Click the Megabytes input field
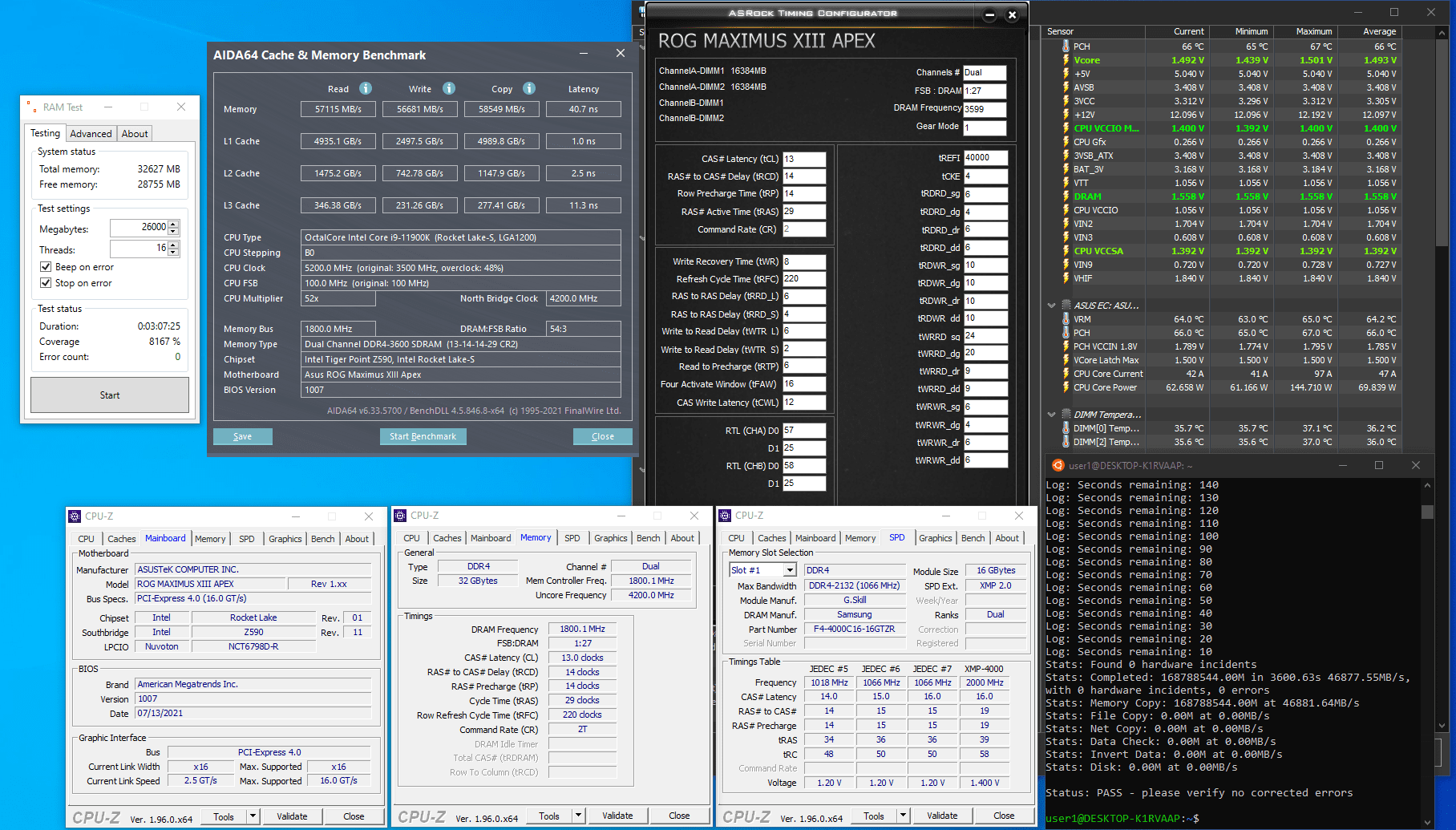Viewport: 1456px width, 830px height. click(x=139, y=228)
